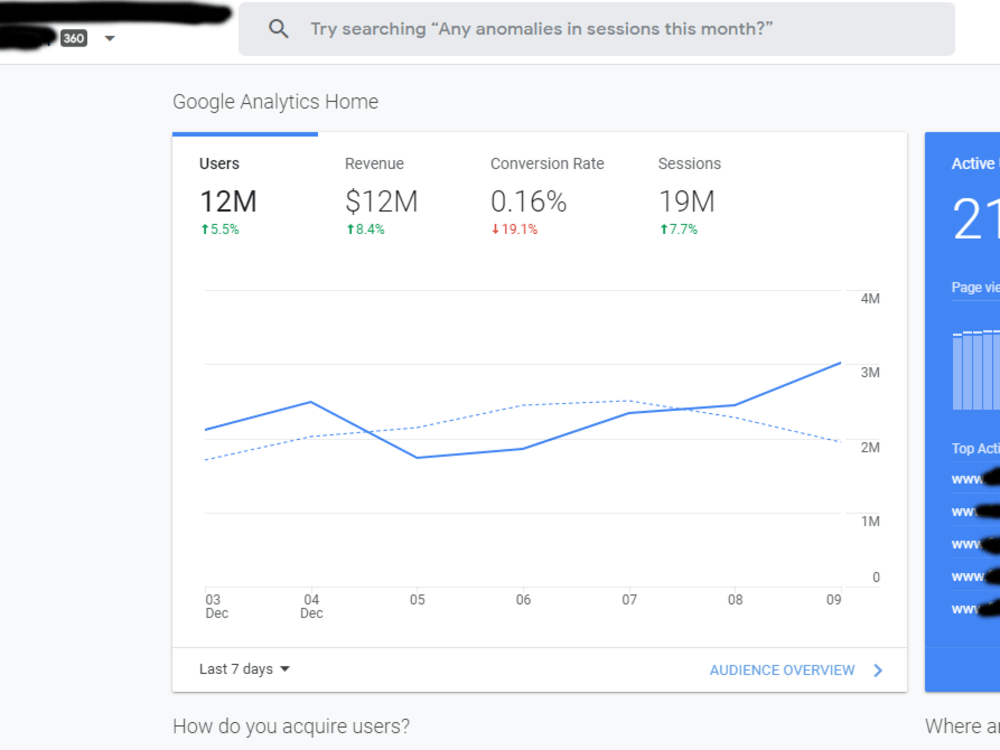
Task: Click the 09 date label on chart axis
Action: tap(834, 600)
